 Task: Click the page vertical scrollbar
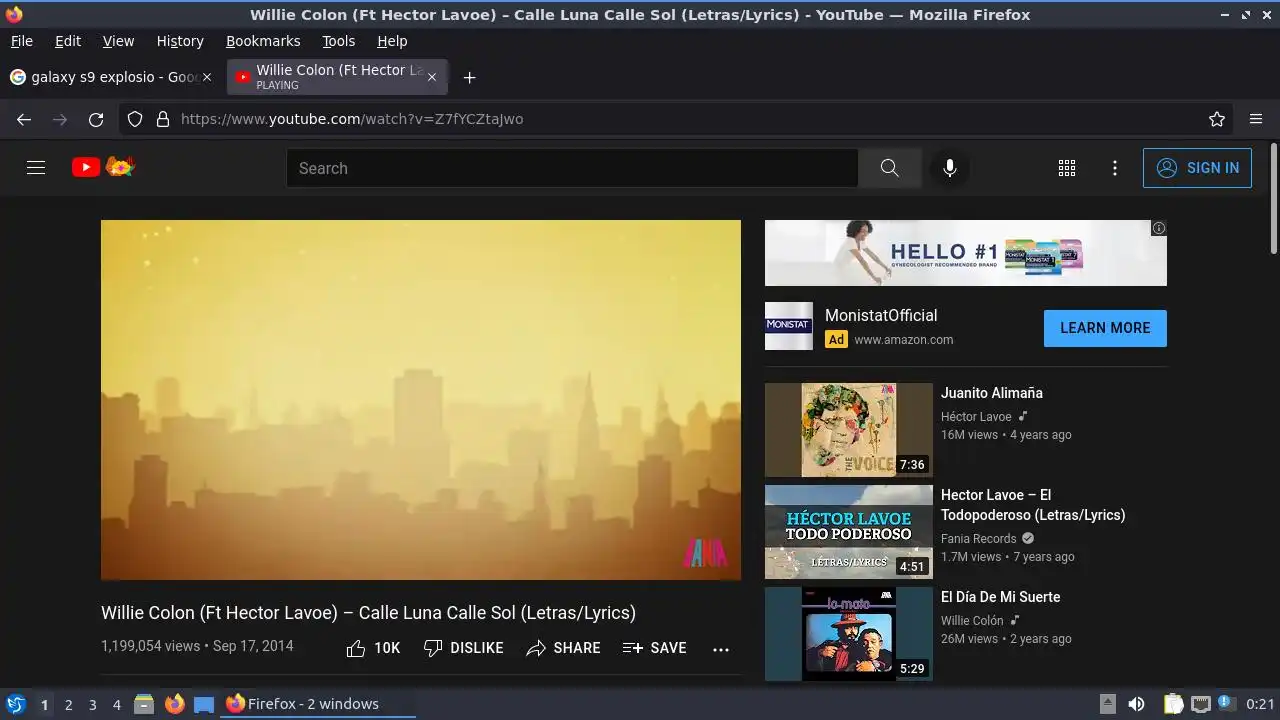pyautogui.click(x=1273, y=200)
